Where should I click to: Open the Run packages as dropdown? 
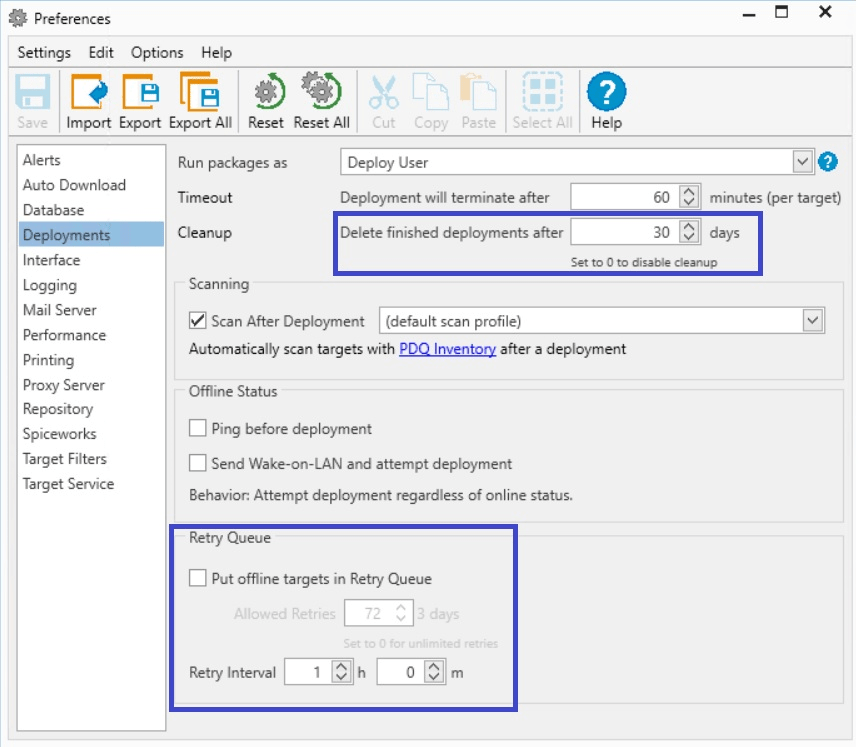click(803, 160)
